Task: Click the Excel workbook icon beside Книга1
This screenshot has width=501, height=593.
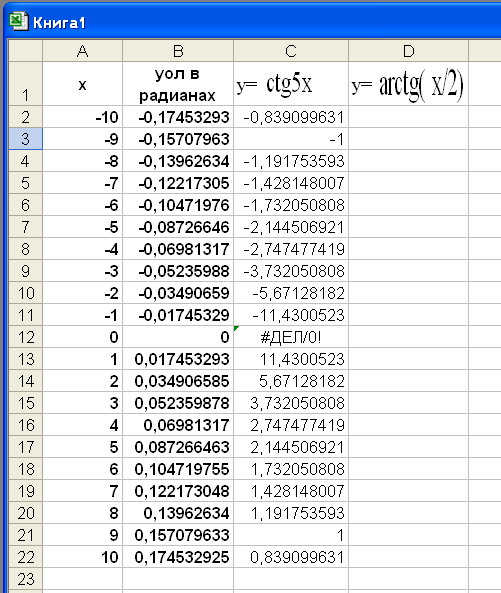Action: tap(18, 21)
